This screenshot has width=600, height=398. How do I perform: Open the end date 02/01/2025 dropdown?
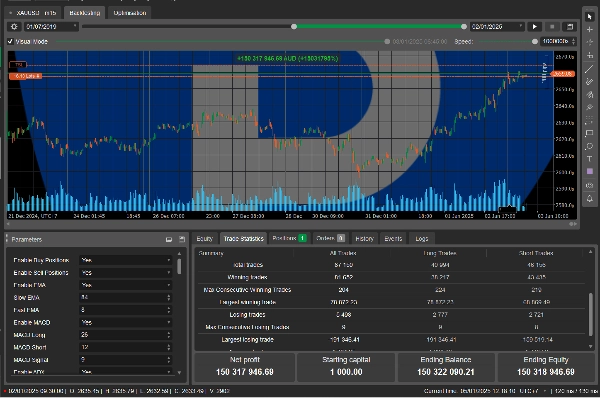497,27
